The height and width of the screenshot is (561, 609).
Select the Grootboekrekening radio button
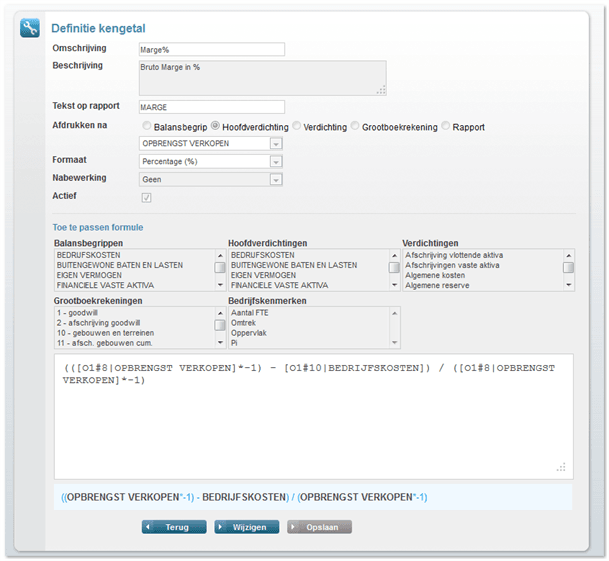(355, 126)
